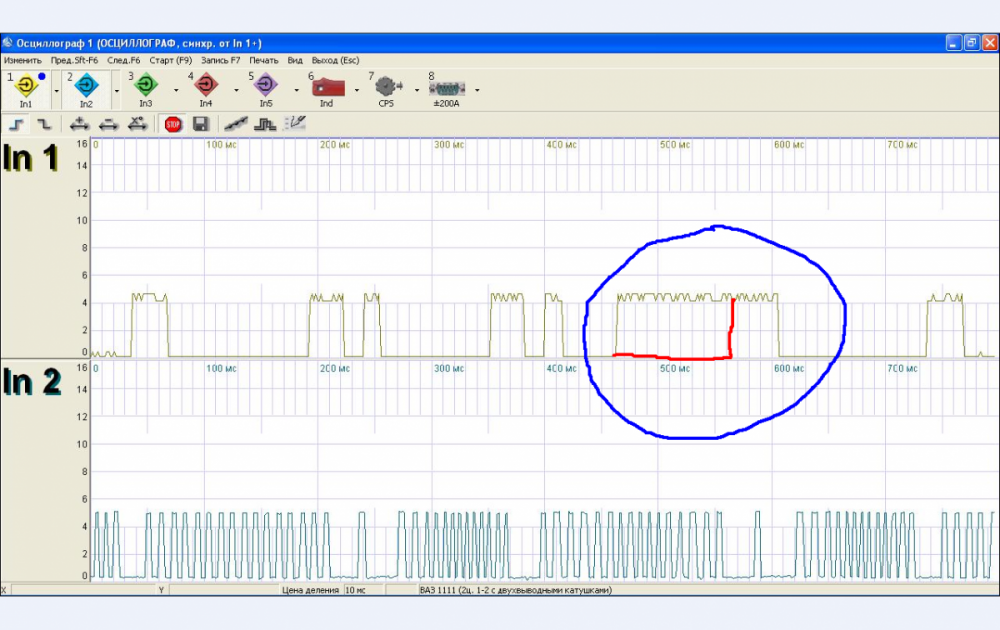
Task: Select the In4 red channel icon
Action: tap(205, 87)
